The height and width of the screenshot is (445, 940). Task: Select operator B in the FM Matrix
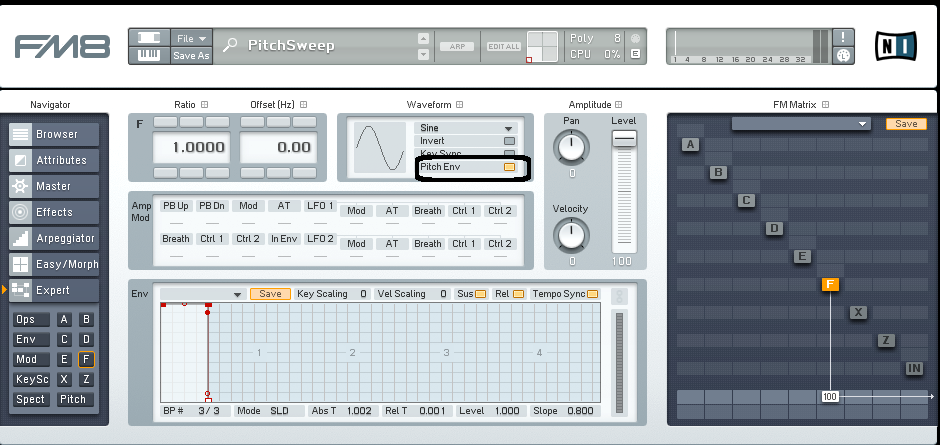(718, 173)
